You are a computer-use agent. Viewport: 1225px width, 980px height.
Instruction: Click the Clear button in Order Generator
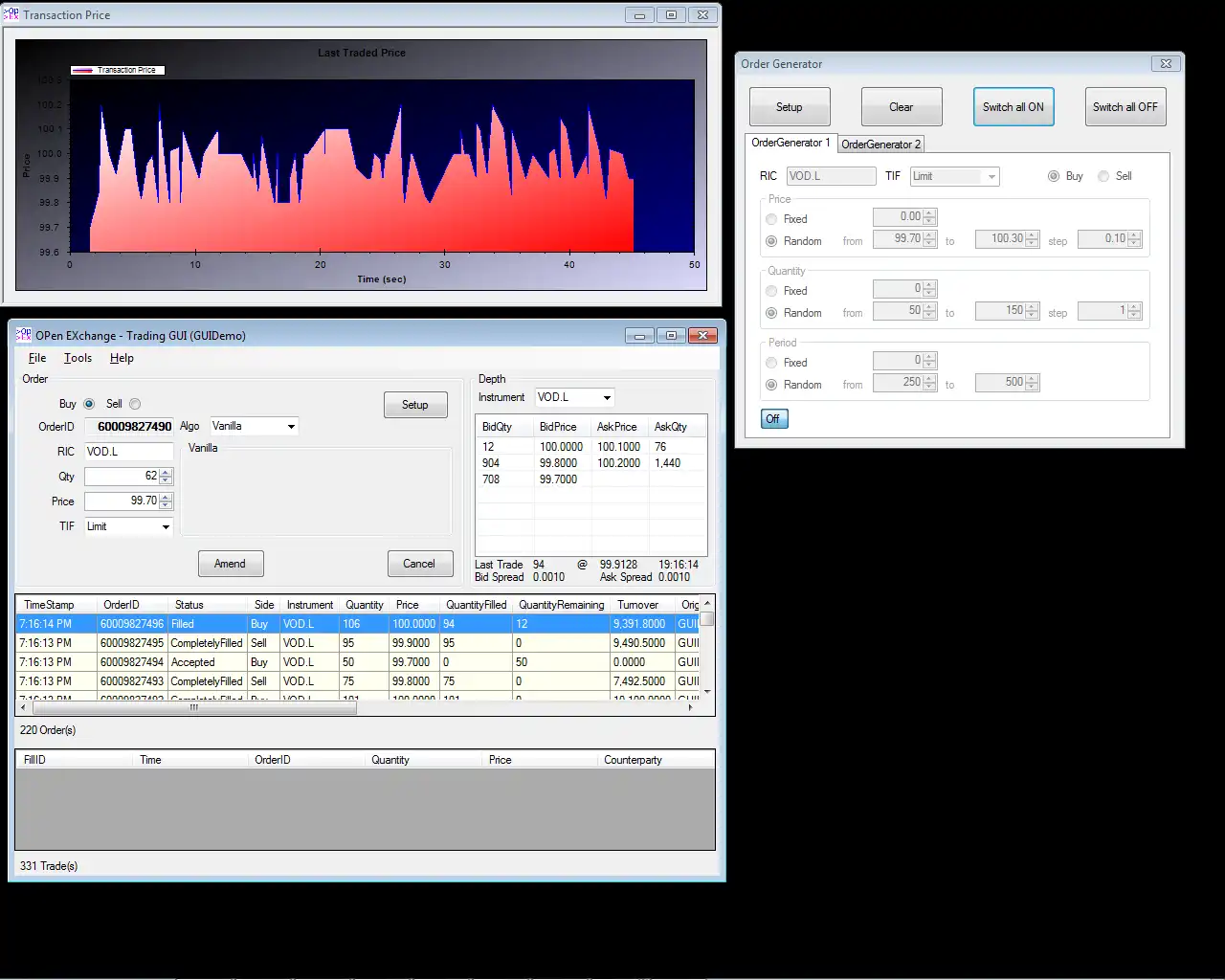coord(902,107)
